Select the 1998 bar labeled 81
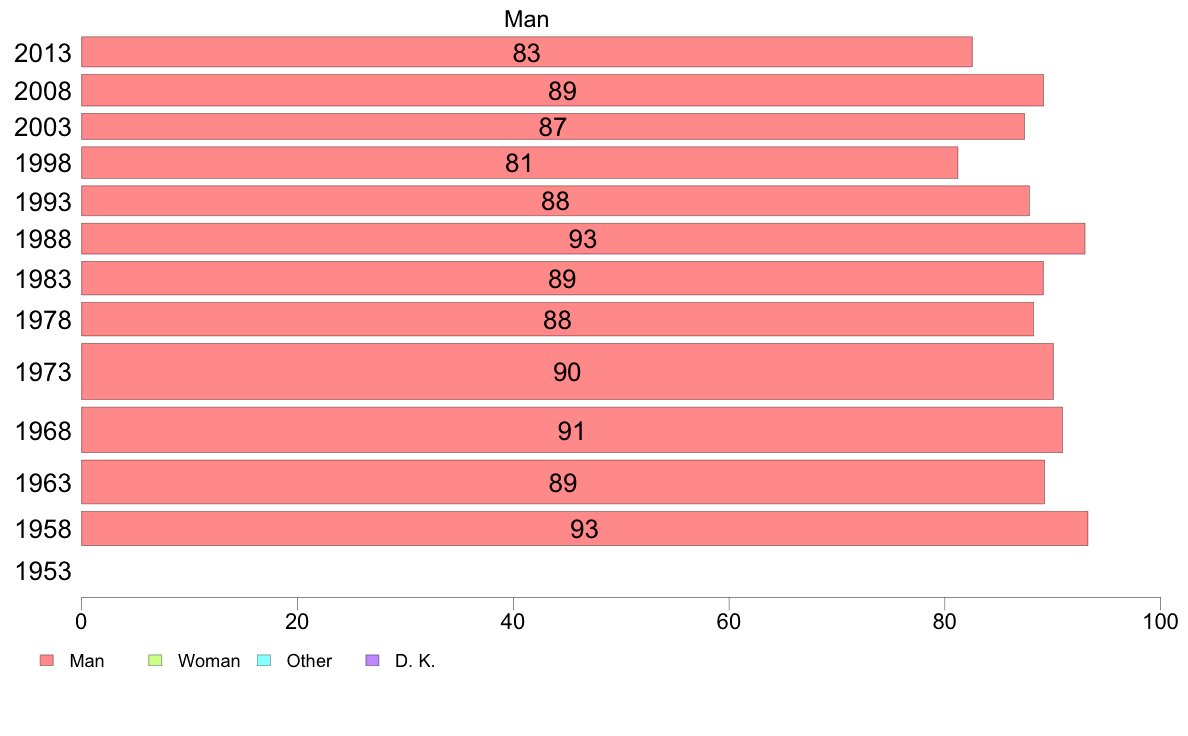The height and width of the screenshot is (736, 1188). click(519, 163)
